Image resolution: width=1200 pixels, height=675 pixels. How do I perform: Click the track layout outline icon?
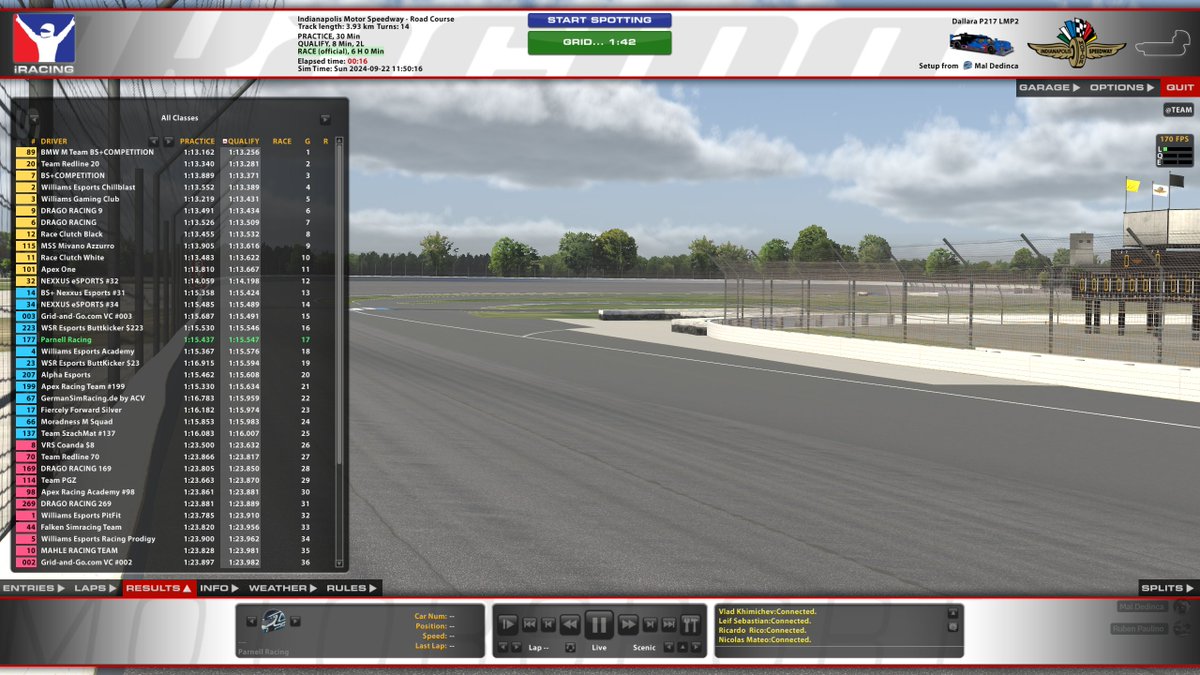pos(1161,45)
